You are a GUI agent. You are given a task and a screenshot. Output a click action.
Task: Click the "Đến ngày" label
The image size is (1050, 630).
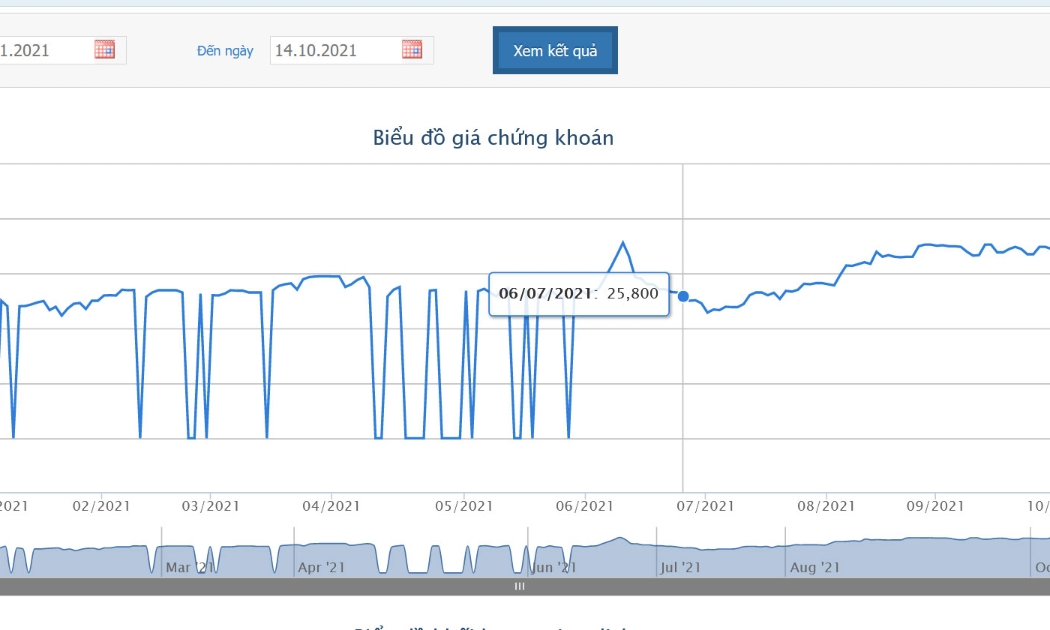(225, 51)
